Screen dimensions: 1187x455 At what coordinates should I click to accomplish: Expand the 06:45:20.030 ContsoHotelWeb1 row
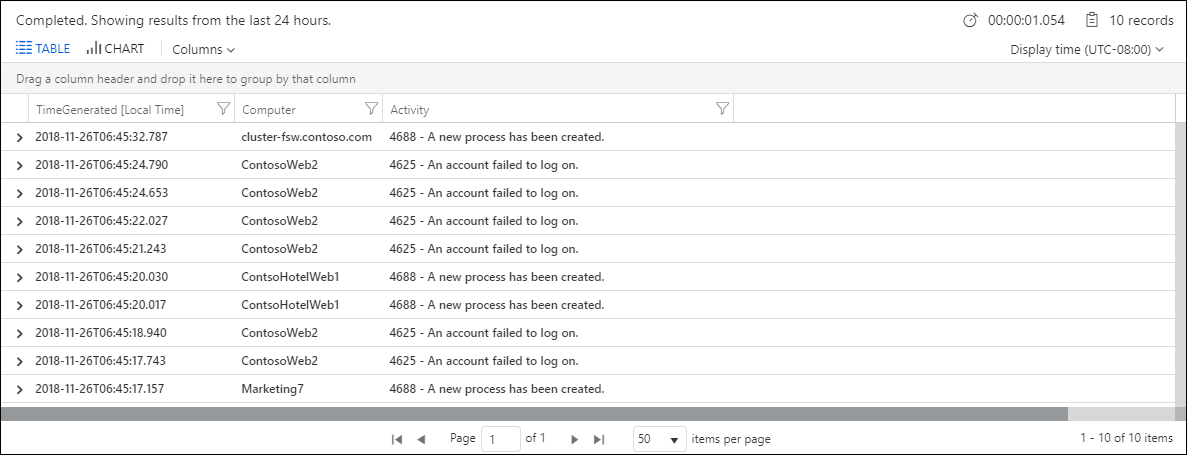tap(19, 277)
